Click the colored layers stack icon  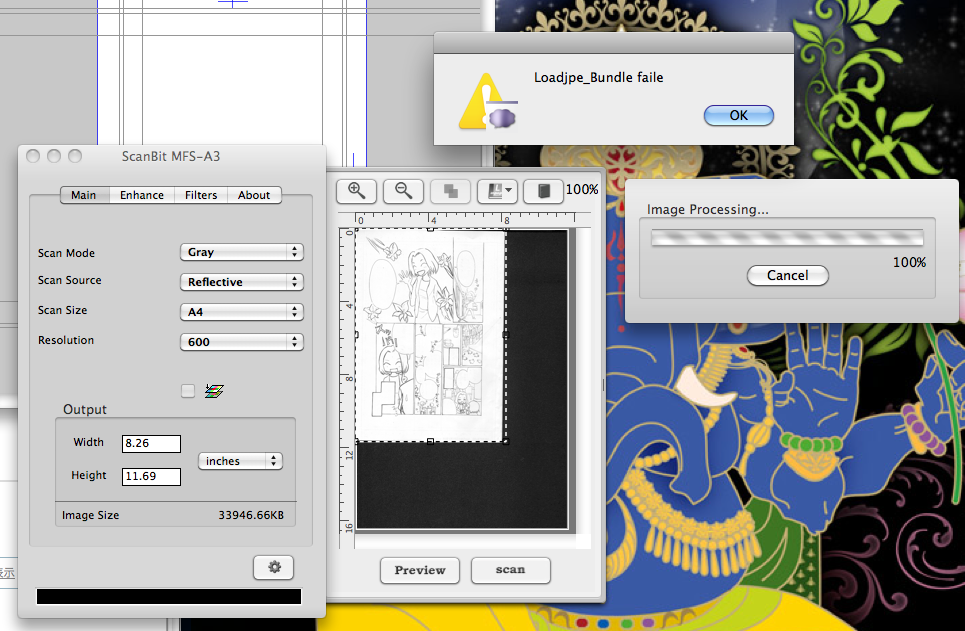coord(213,391)
